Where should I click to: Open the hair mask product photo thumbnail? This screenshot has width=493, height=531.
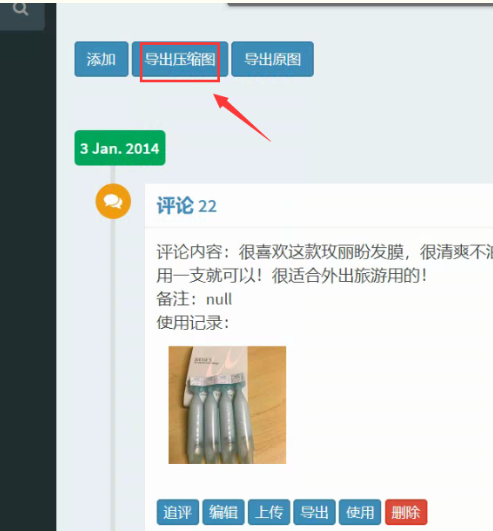click(x=227, y=405)
